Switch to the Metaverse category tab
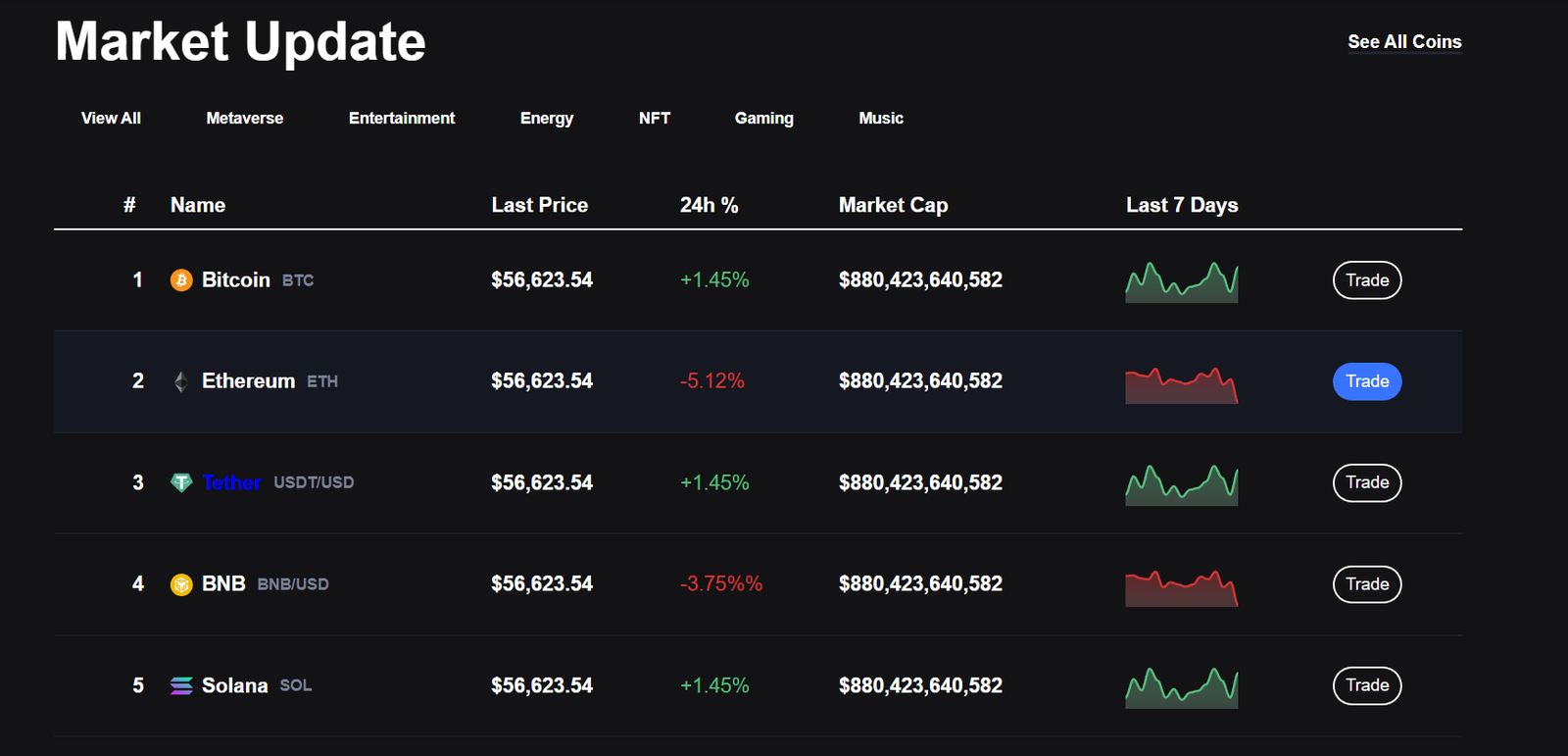Image resolution: width=1568 pixels, height=756 pixels. point(244,118)
